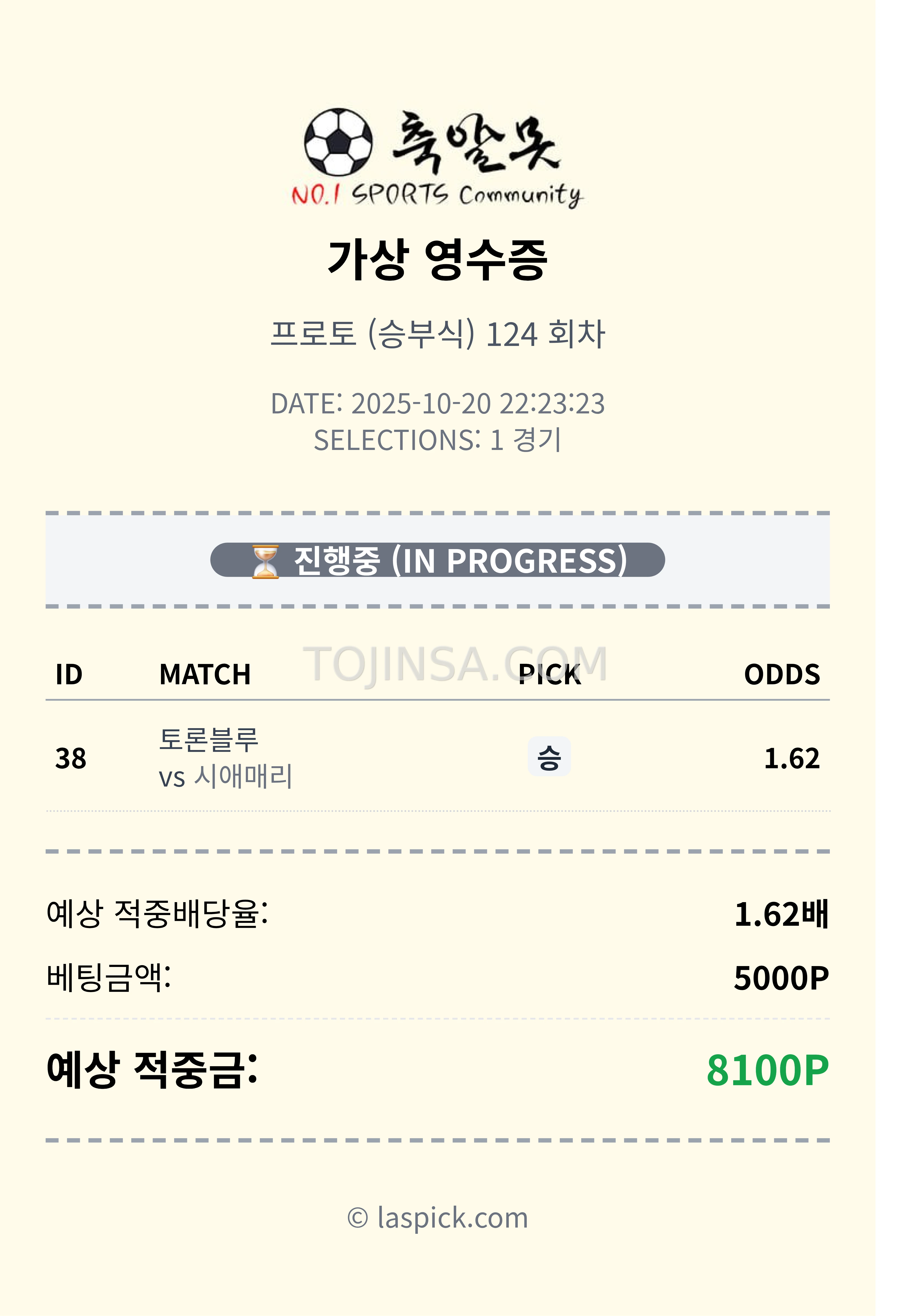Click the 토론블루 vs 시애매리 match name
The width and height of the screenshot is (912, 1316).
(x=225, y=758)
